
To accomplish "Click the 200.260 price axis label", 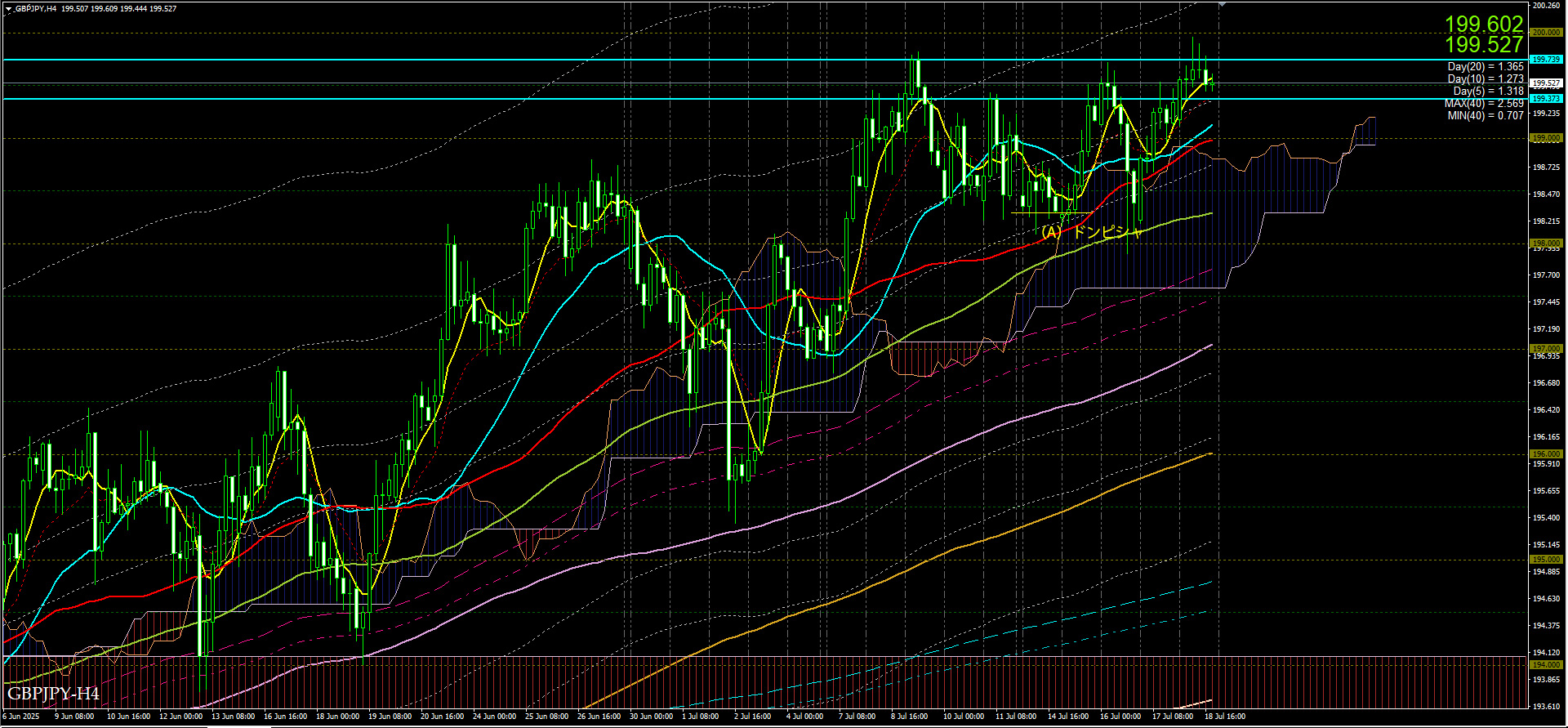I will 1547,6.
